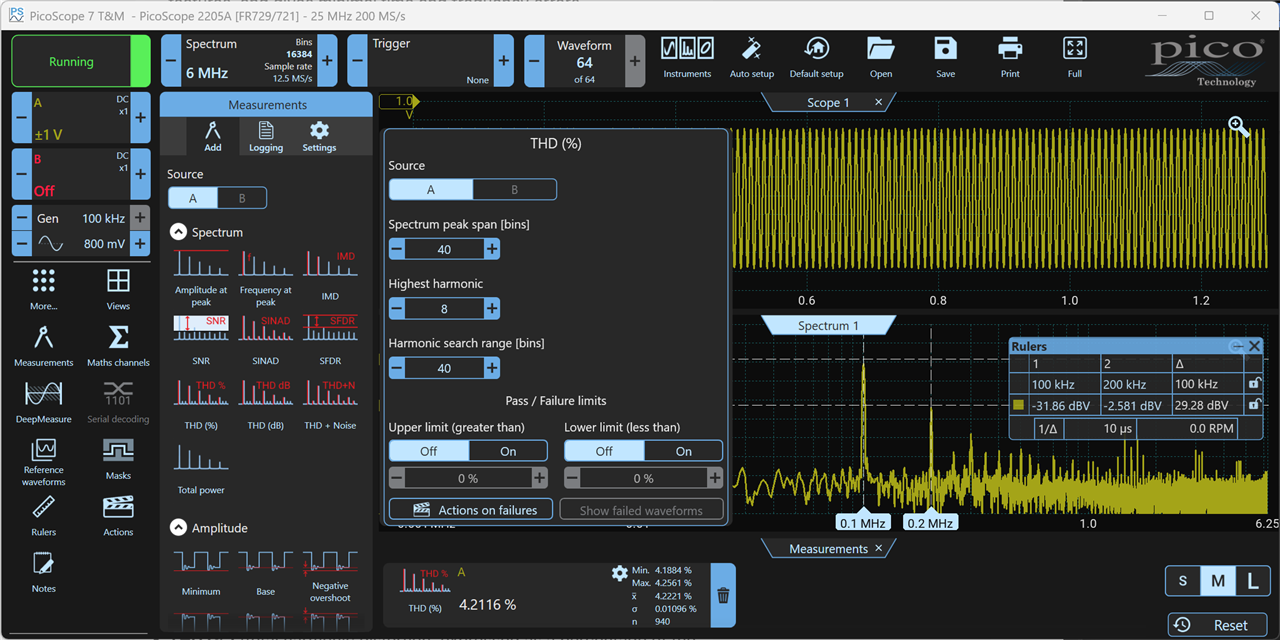1280x640 pixels.
Task: Open the Views layout icon
Action: 118,289
